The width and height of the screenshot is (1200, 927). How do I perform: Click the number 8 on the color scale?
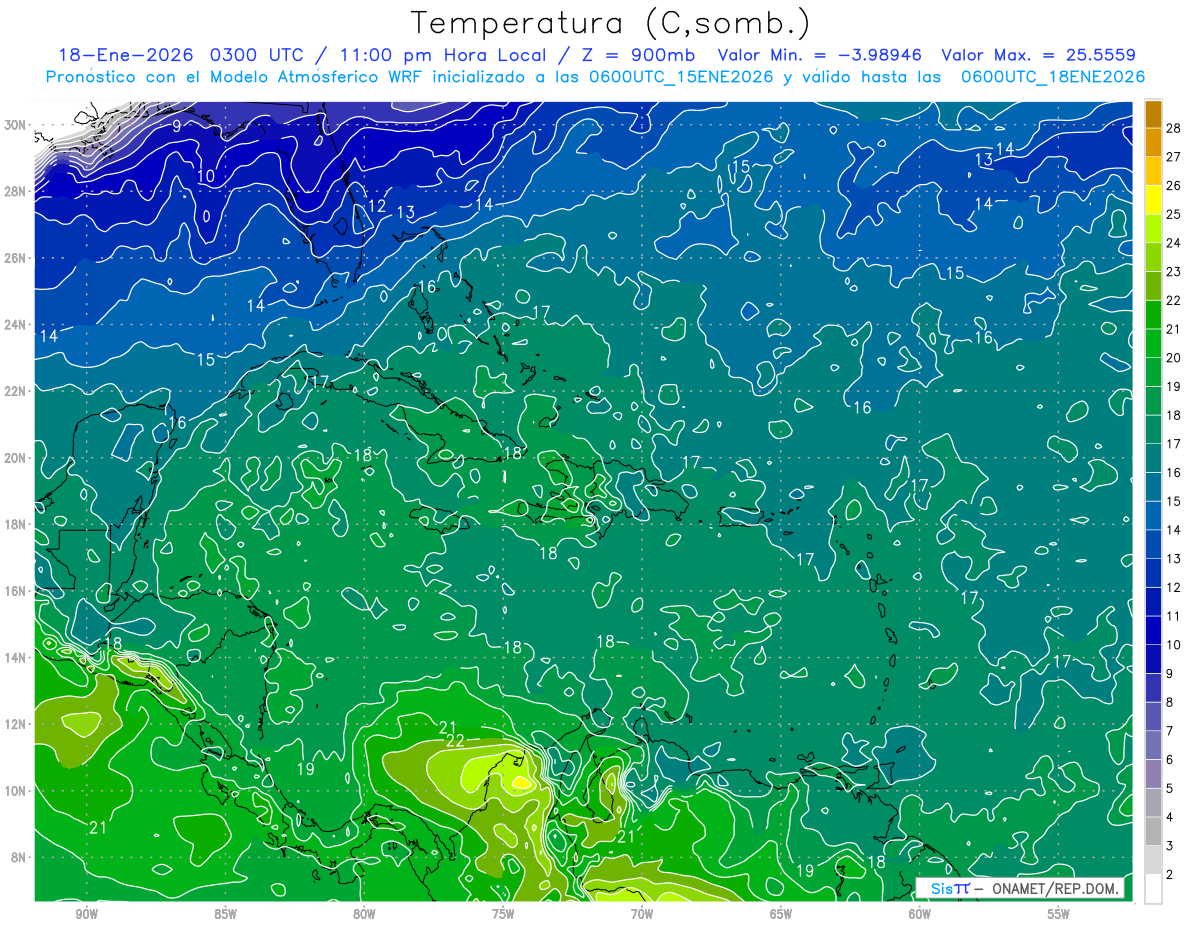(x=1170, y=702)
